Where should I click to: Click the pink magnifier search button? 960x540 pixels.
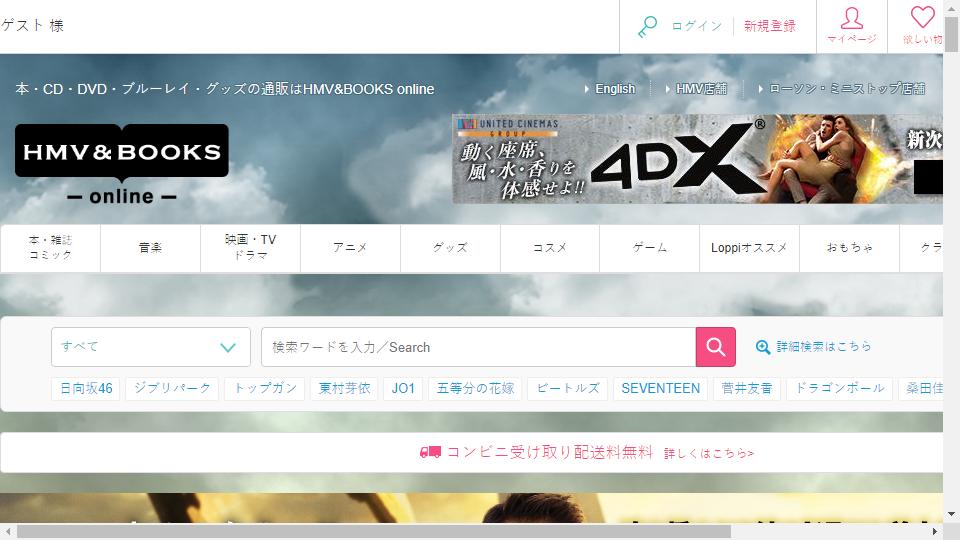(x=716, y=347)
